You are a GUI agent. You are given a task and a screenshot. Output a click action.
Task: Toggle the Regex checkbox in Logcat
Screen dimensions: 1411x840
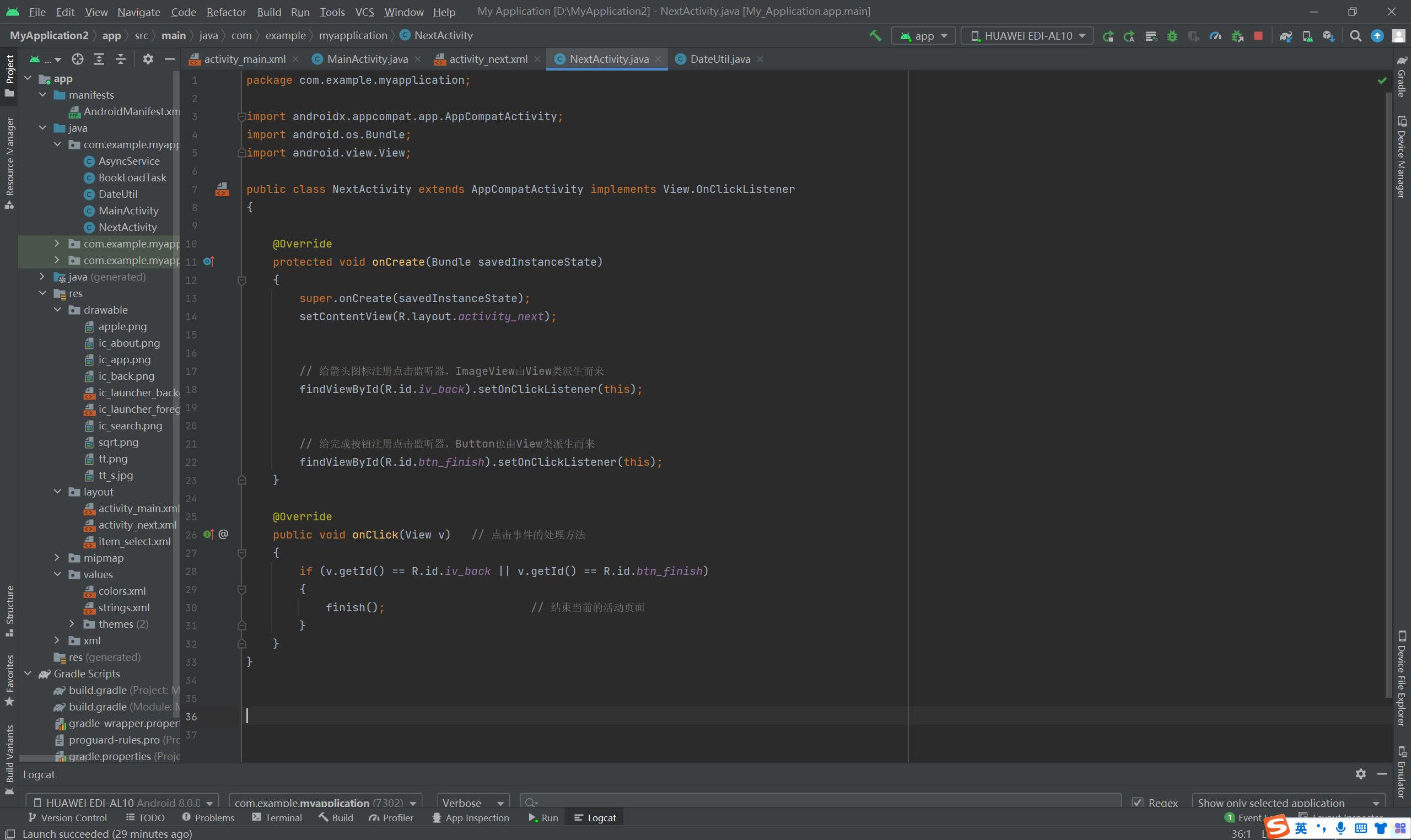pos(1137,802)
